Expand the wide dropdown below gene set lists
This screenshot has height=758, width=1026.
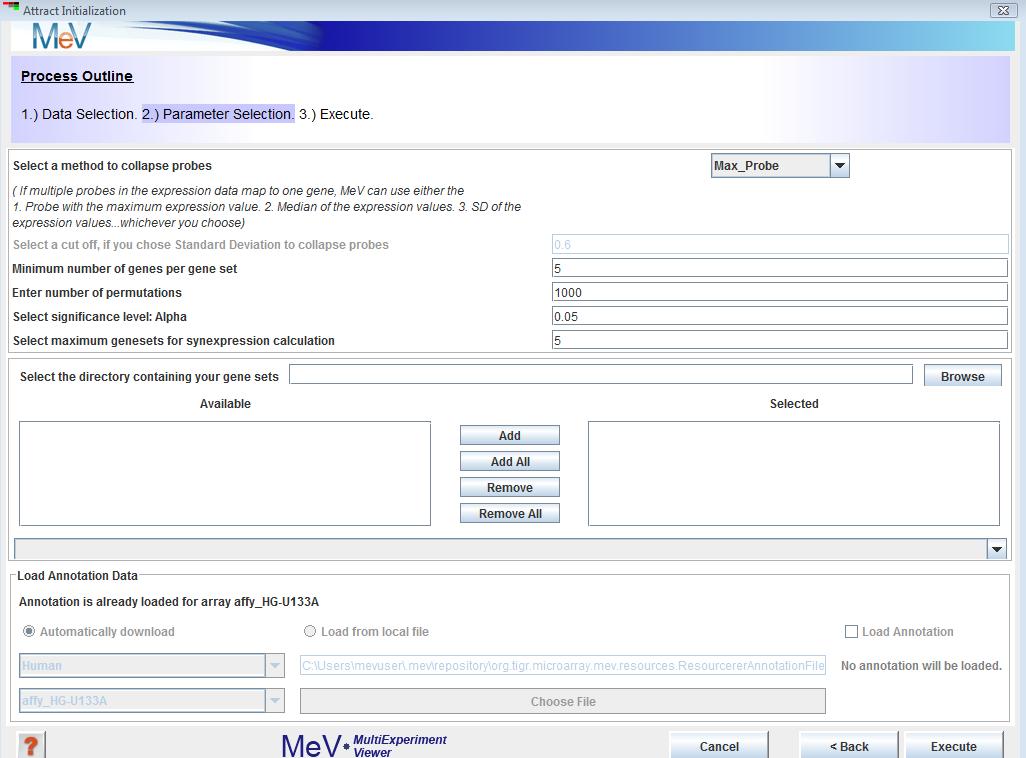(996, 549)
